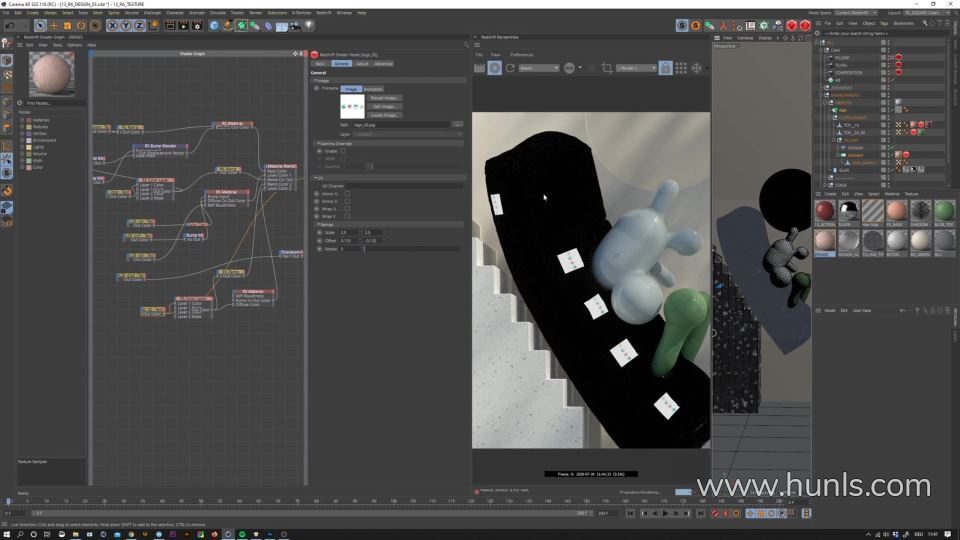Activate the Scale tool in top toolbar

point(67,26)
